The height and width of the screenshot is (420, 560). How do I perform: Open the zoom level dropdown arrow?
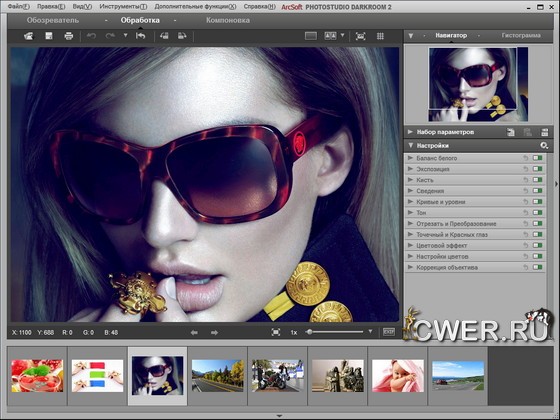pyautogui.click(x=370, y=332)
